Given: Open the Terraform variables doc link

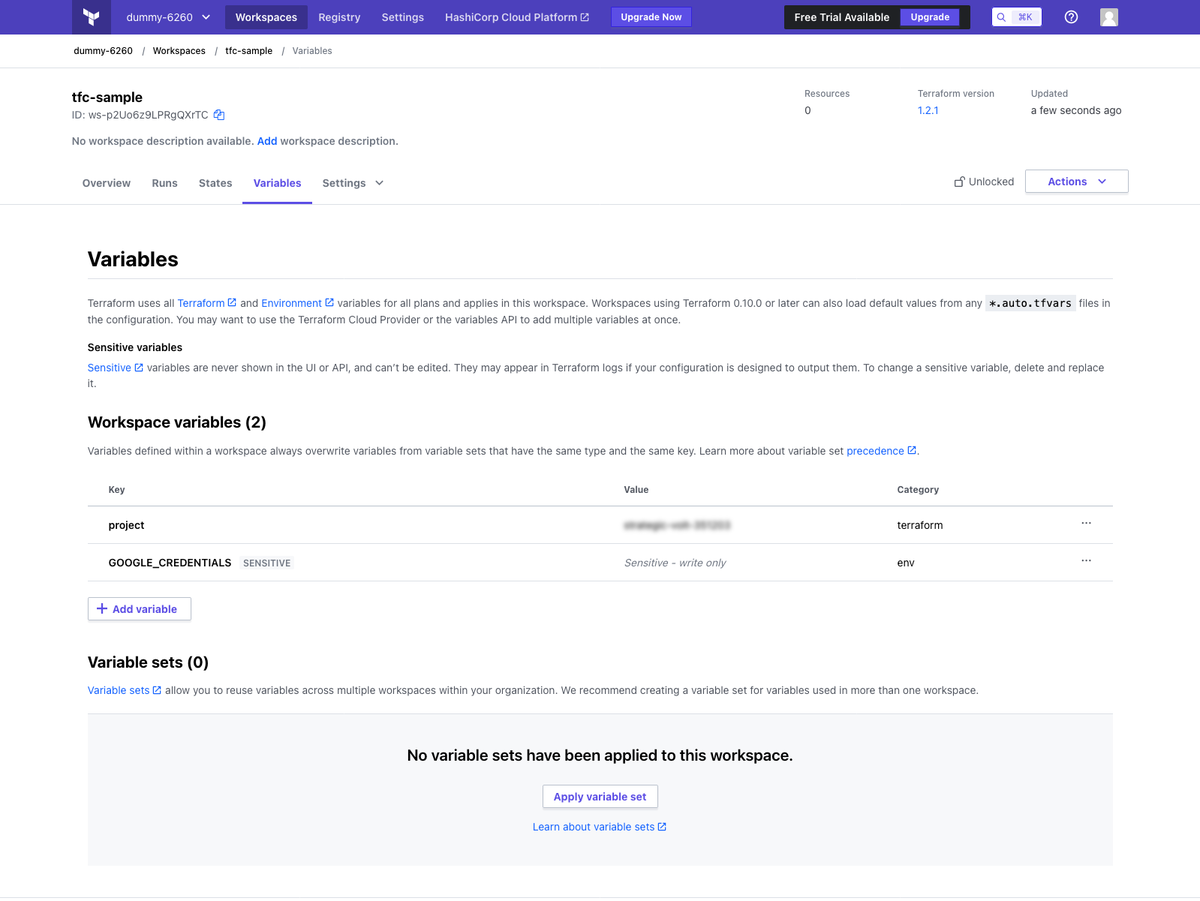Looking at the screenshot, I should pos(207,303).
